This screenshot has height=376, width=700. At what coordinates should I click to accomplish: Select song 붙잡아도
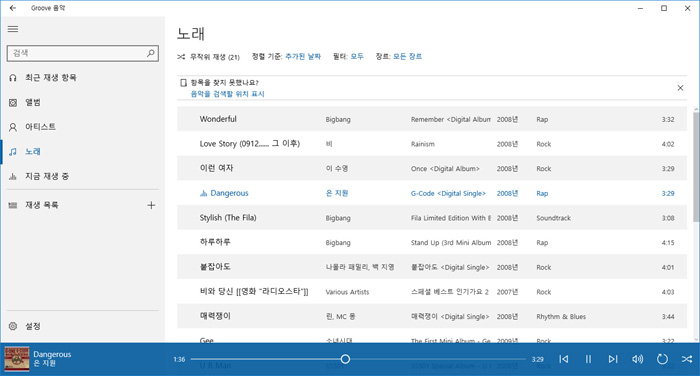pyautogui.click(x=432, y=267)
